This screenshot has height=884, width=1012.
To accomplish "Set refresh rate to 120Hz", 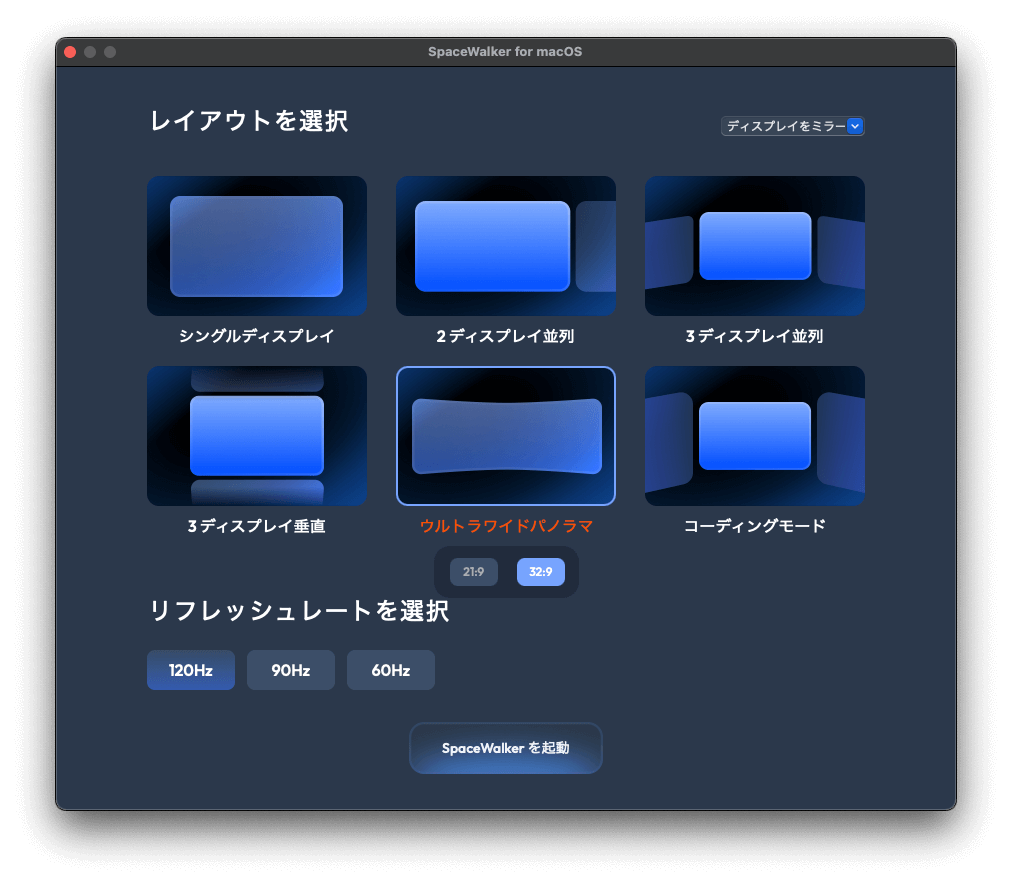I will 190,670.
